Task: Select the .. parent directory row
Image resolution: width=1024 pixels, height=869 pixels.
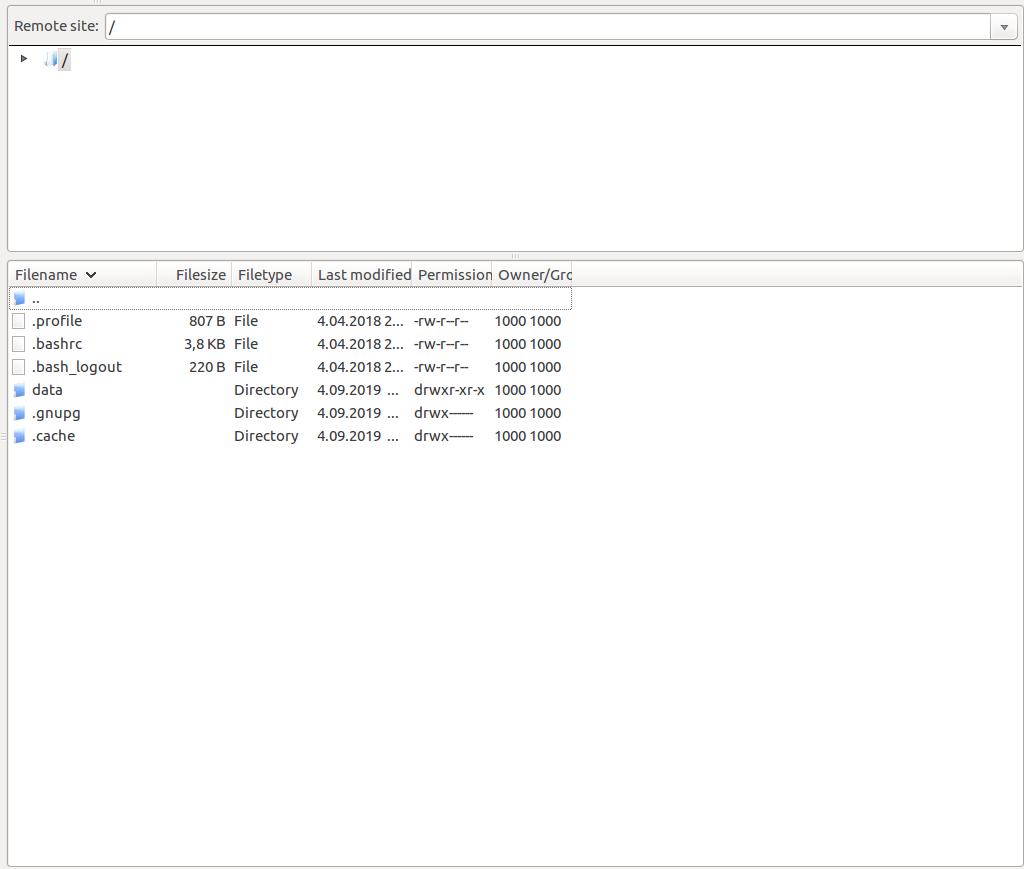Action: point(291,299)
